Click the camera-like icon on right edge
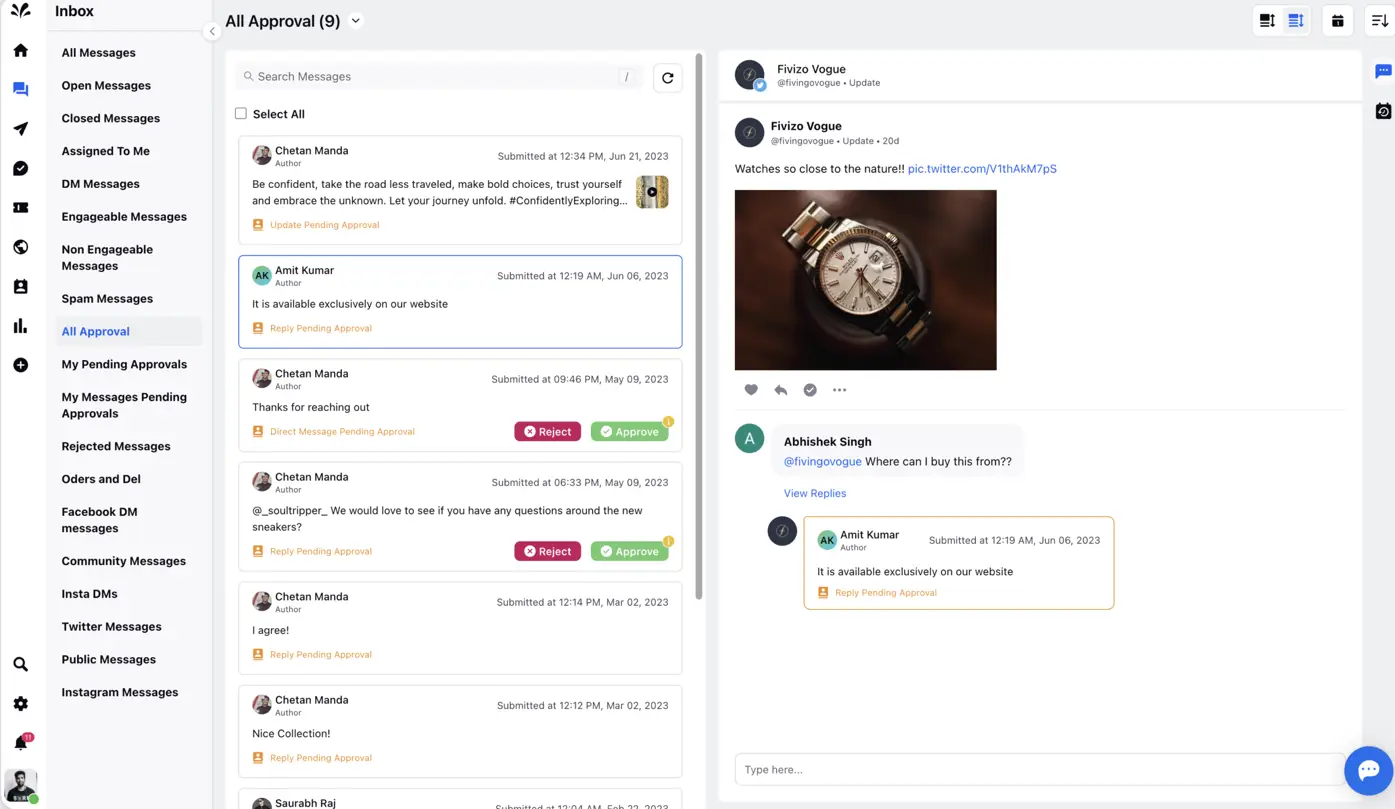The height and width of the screenshot is (809, 1395). 1383,111
